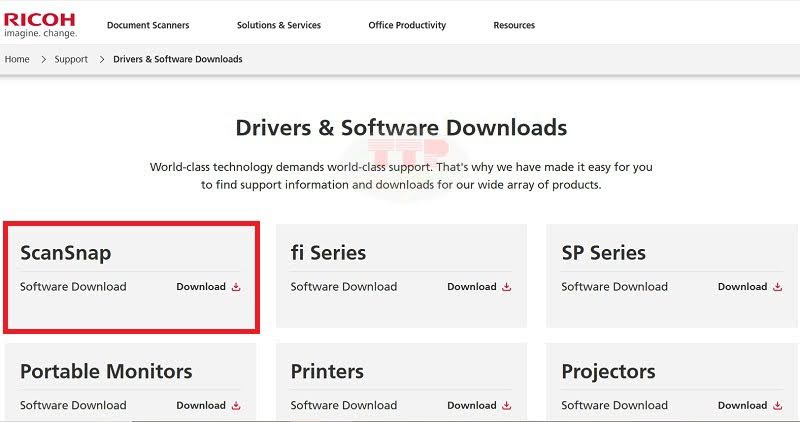800x422 pixels.
Task: Click the fi Series Download link text
Action: point(471,287)
